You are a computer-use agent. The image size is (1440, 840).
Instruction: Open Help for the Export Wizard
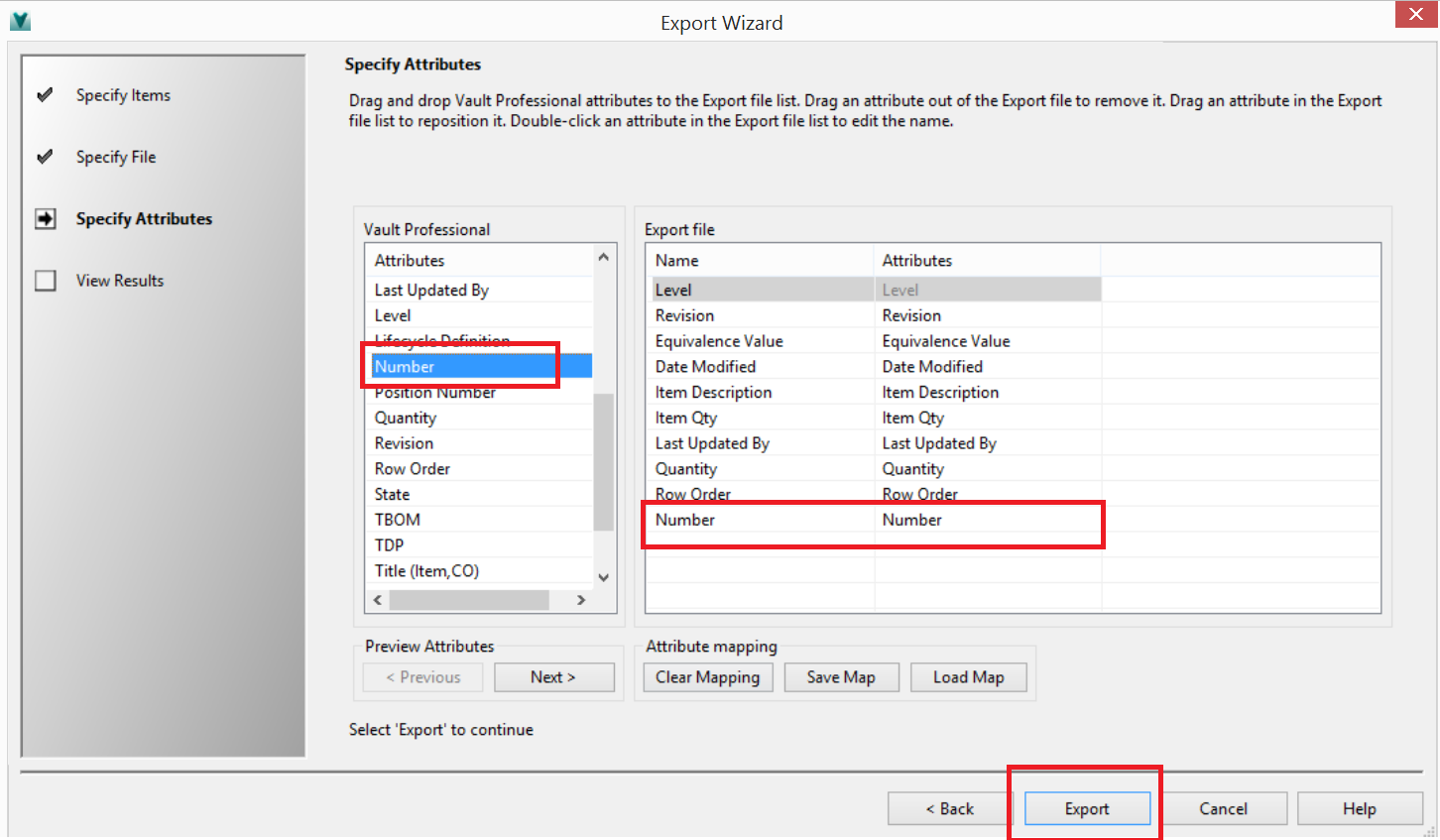point(1360,809)
